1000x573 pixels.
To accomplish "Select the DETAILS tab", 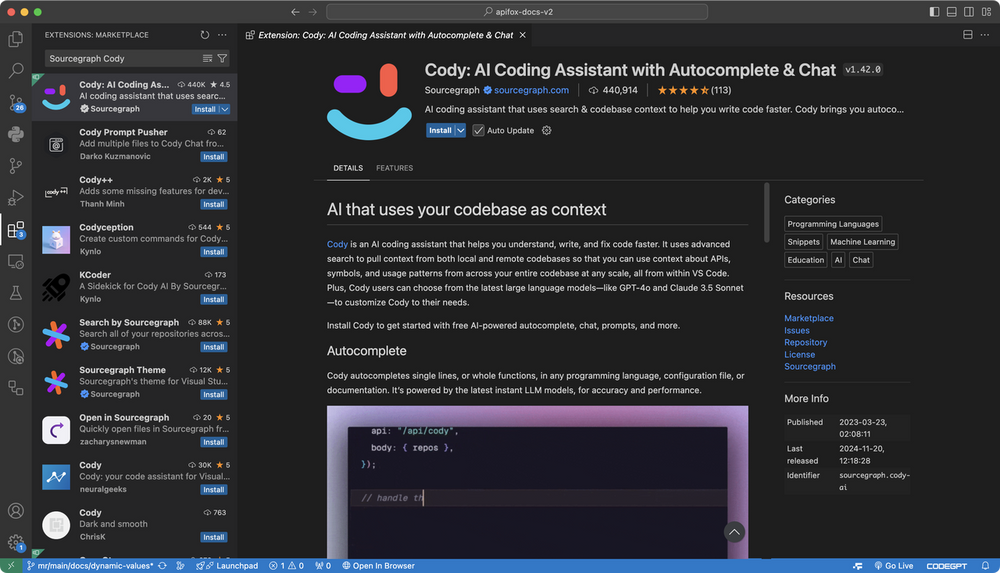I will coord(348,168).
